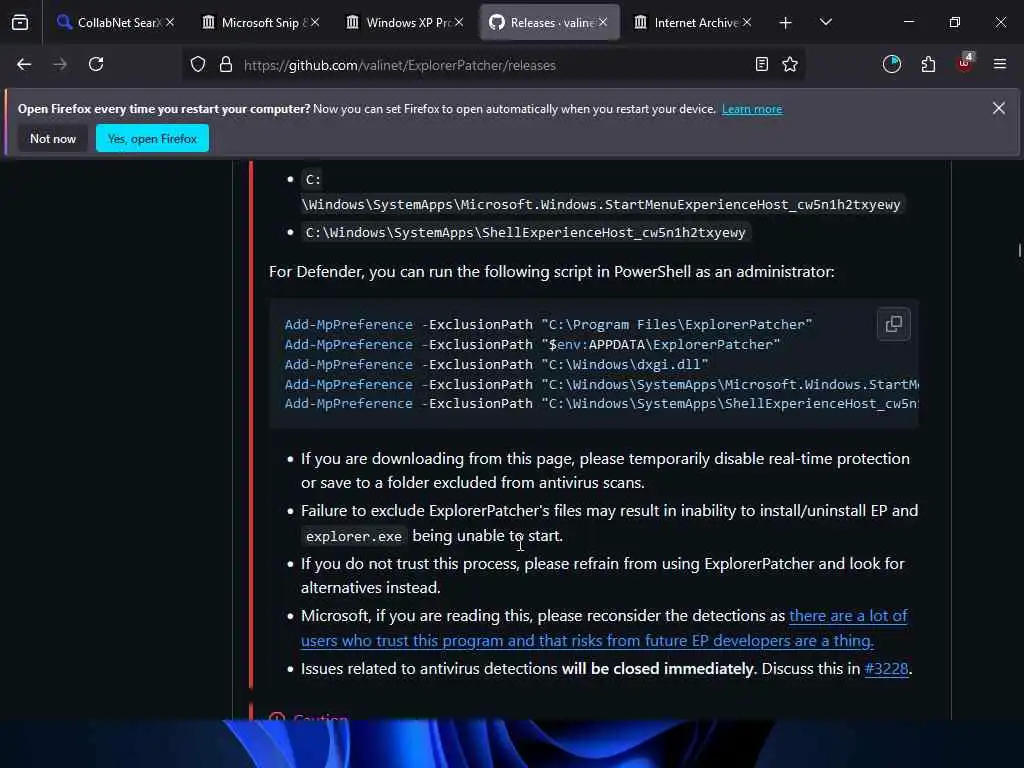Open link about users who trust this program
1024x768 pixels.
(x=604, y=628)
